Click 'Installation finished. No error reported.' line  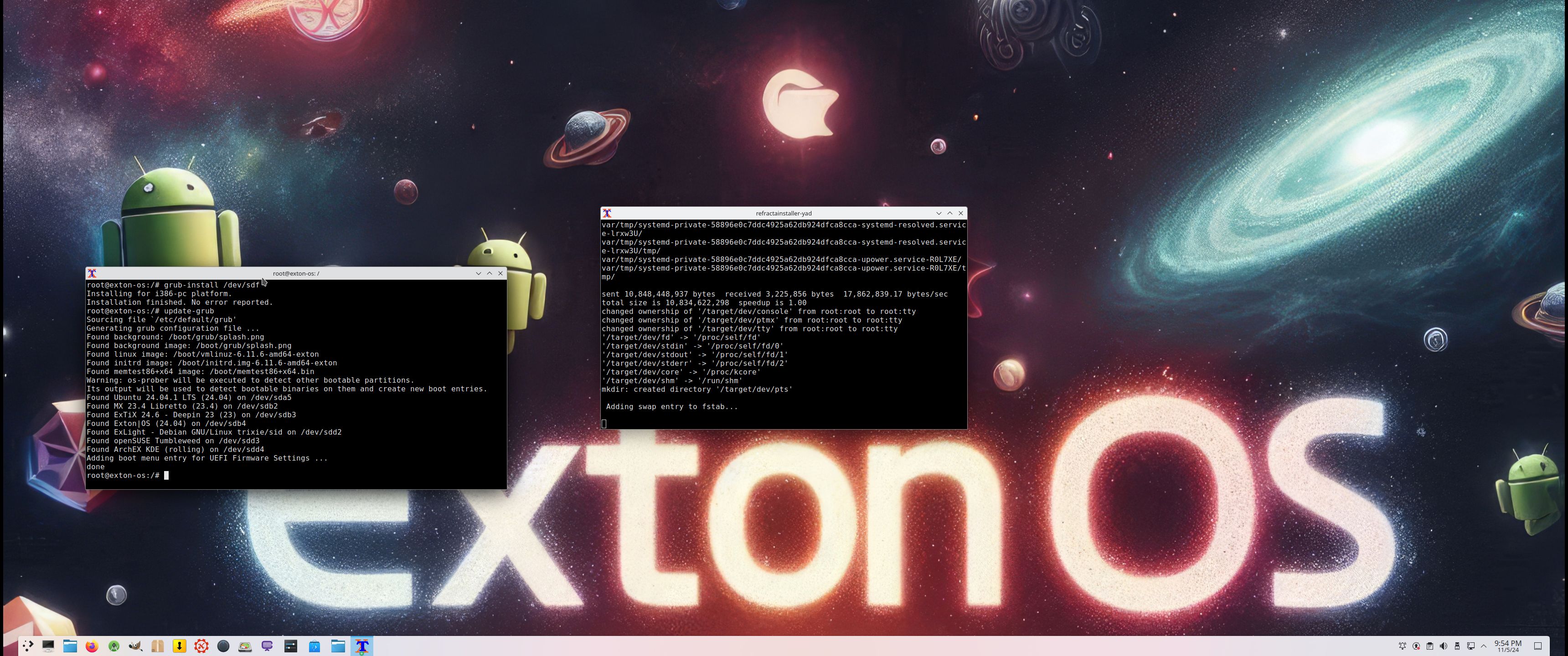tap(180, 302)
